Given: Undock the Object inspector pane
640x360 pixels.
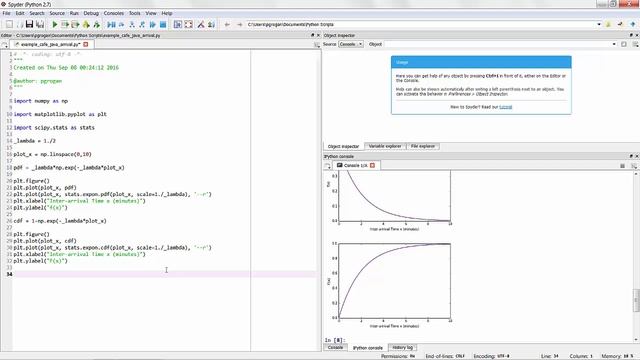Looking at the screenshot, I should coord(631,36).
